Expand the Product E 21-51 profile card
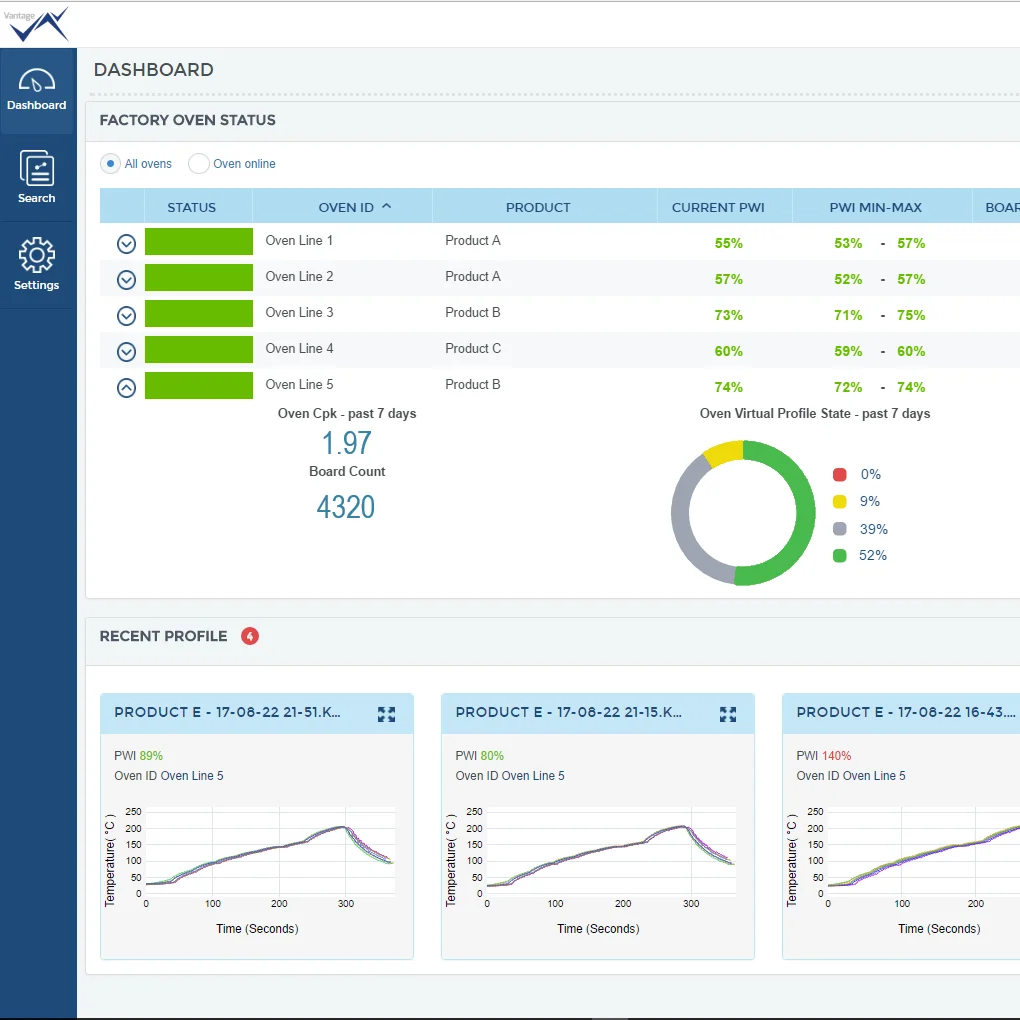Viewport: 1020px width, 1020px height. [386, 714]
